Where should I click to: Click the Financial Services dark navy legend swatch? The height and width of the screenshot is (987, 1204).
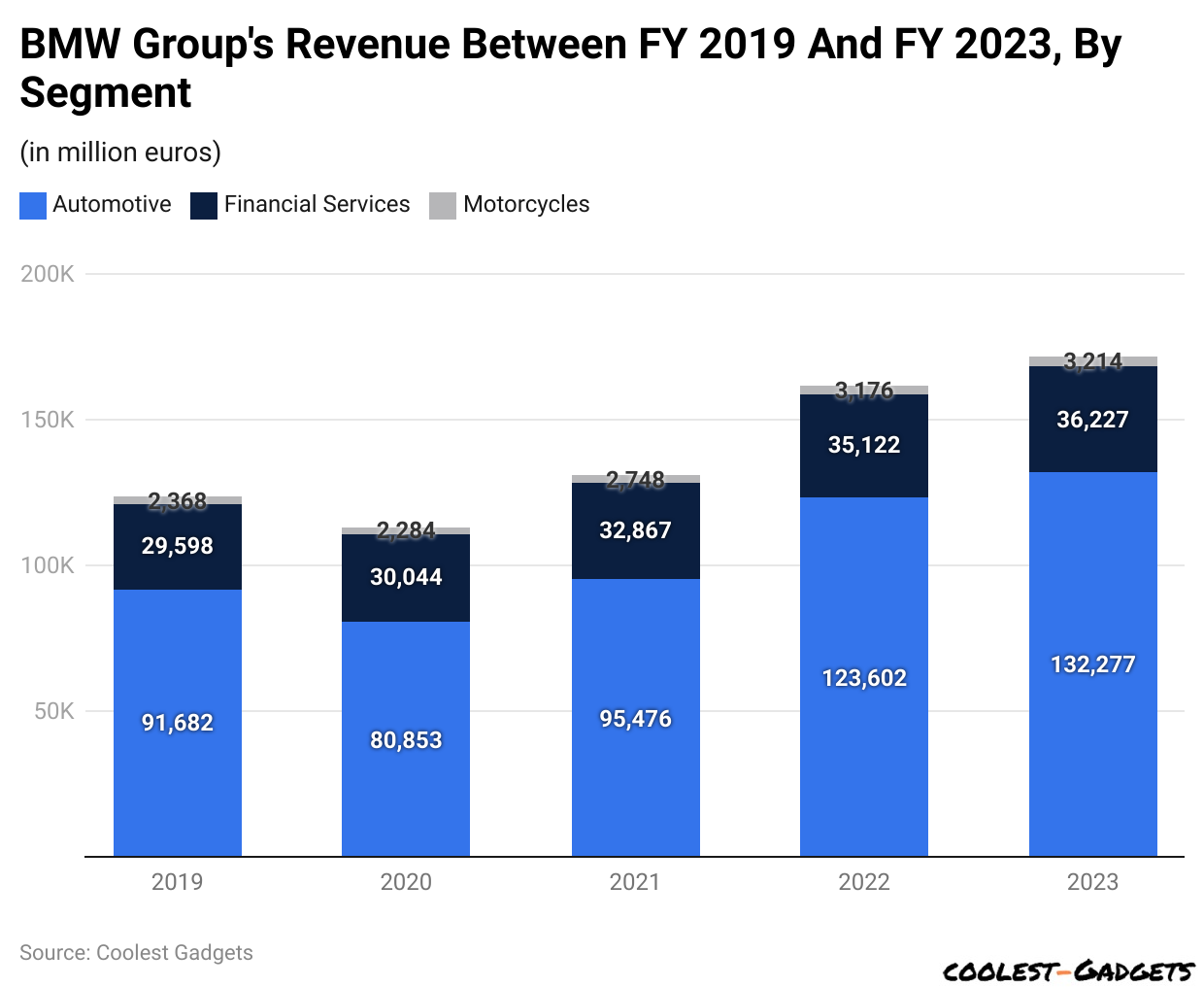pos(204,205)
